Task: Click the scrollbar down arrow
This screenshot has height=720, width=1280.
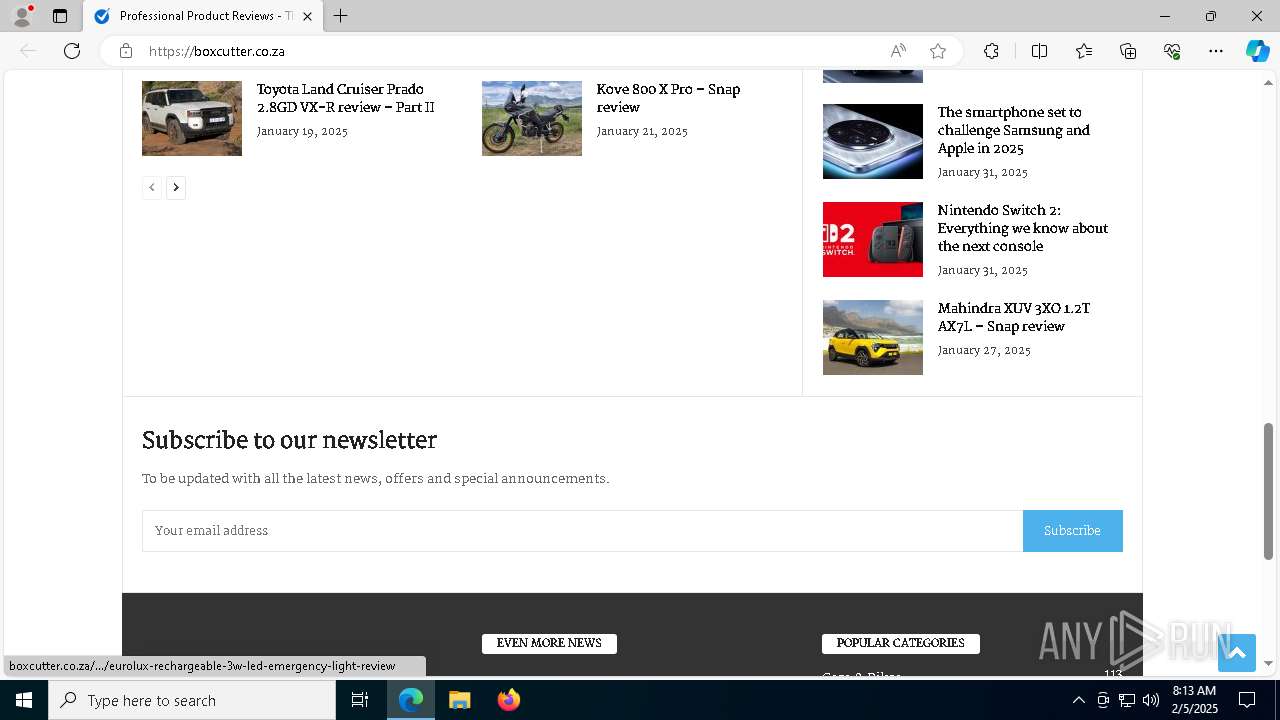Action: pyautogui.click(x=1268, y=663)
